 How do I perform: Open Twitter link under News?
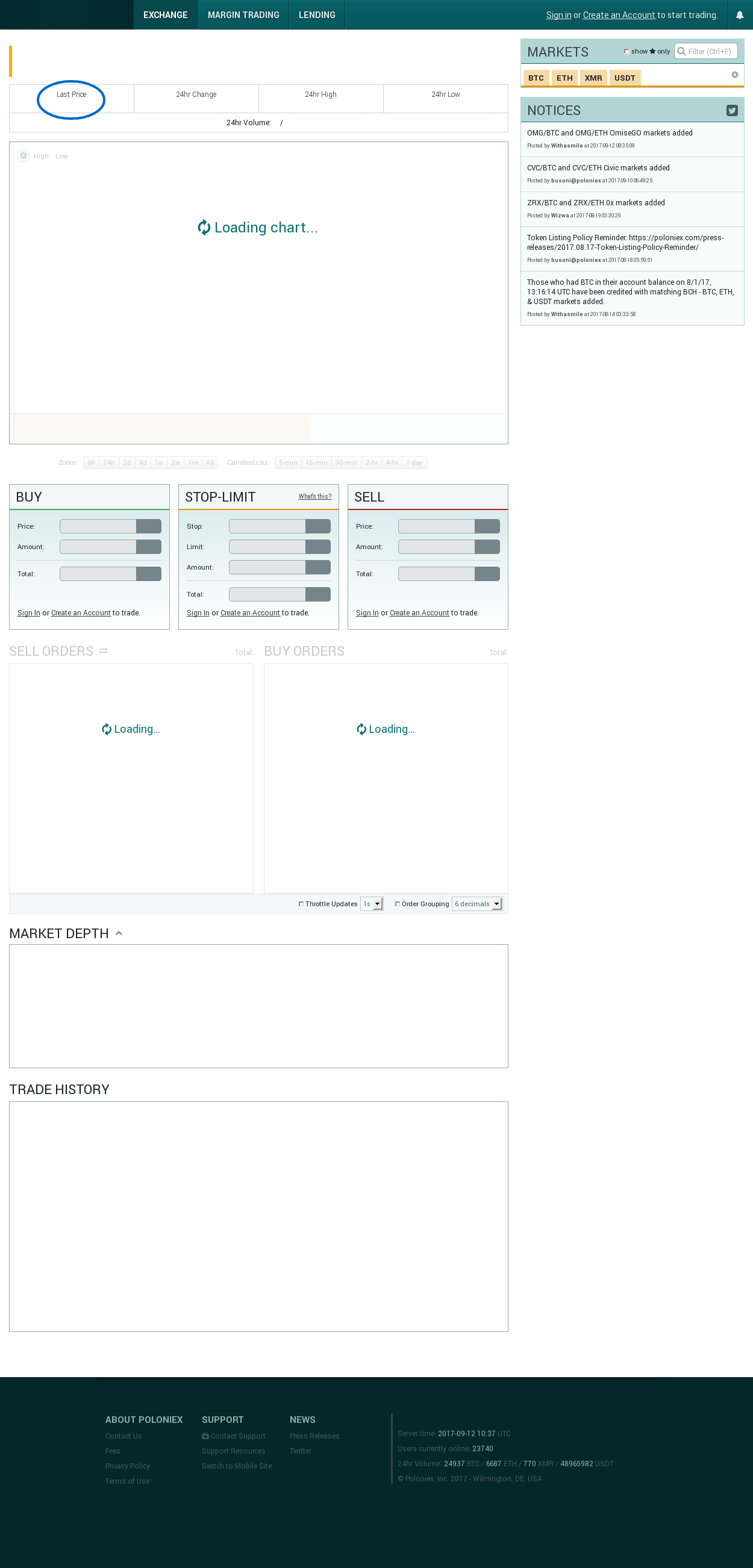tap(301, 1451)
